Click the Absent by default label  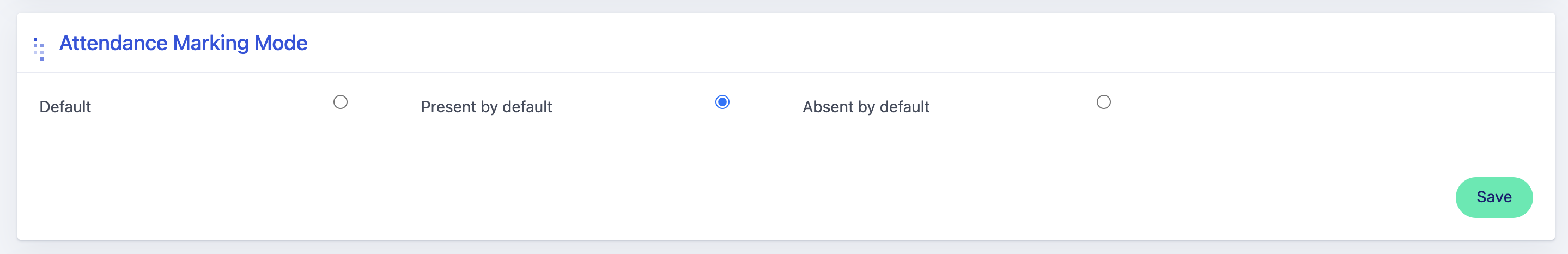pos(866,107)
